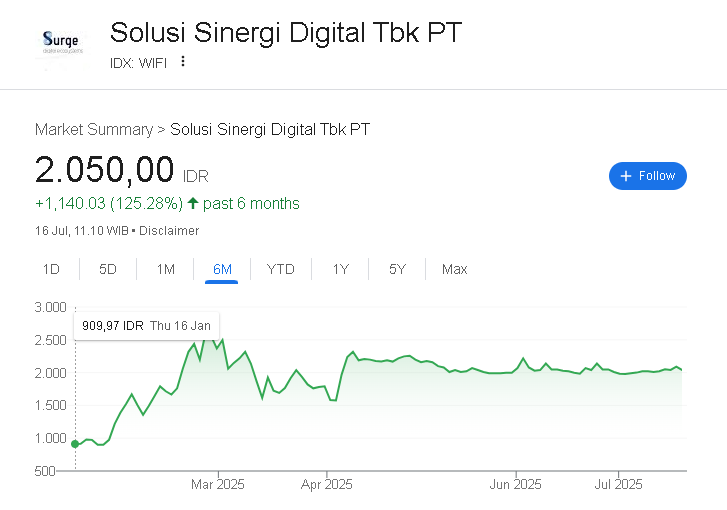
Task: Show the 1M chart range
Action: [x=165, y=269]
